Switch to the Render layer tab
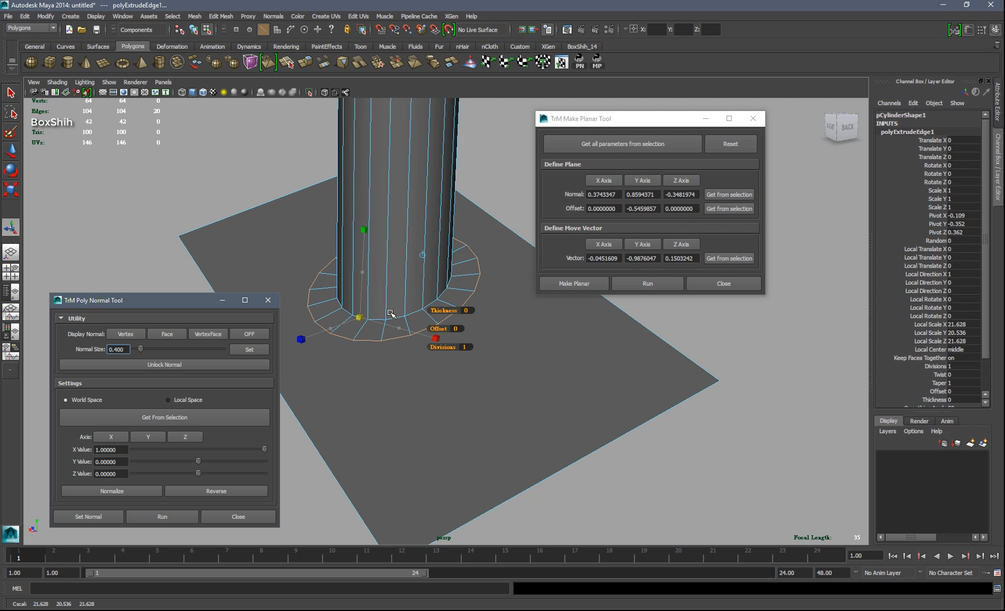Viewport: 1005px width, 611px height. (x=918, y=421)
